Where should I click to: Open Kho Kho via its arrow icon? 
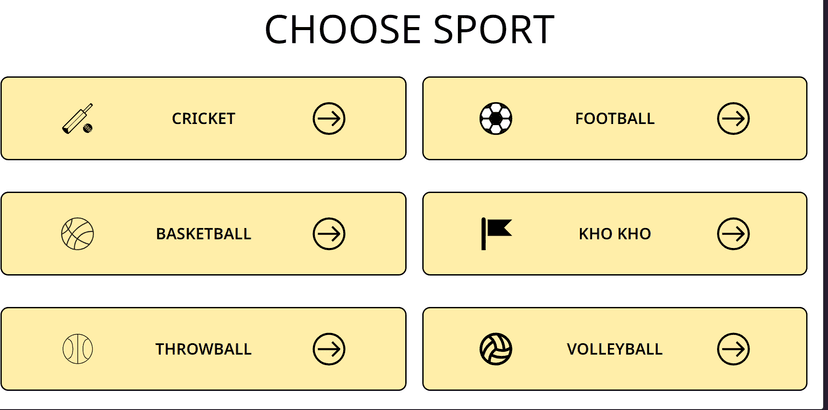pos(733,234)
